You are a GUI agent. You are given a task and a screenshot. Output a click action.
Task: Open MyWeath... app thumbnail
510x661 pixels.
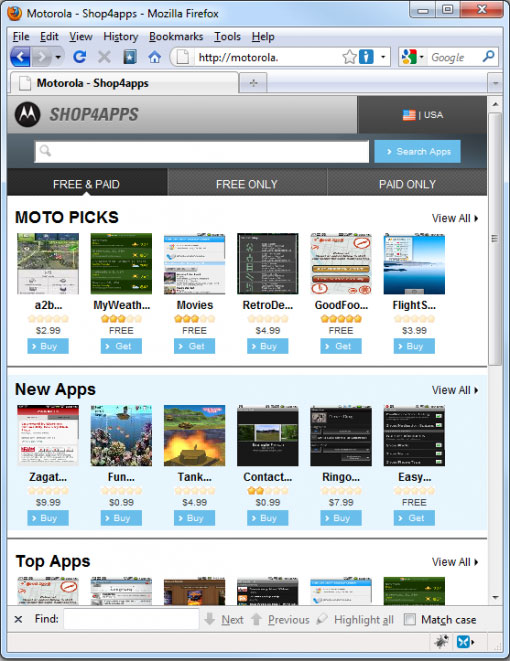coord(121,263)
